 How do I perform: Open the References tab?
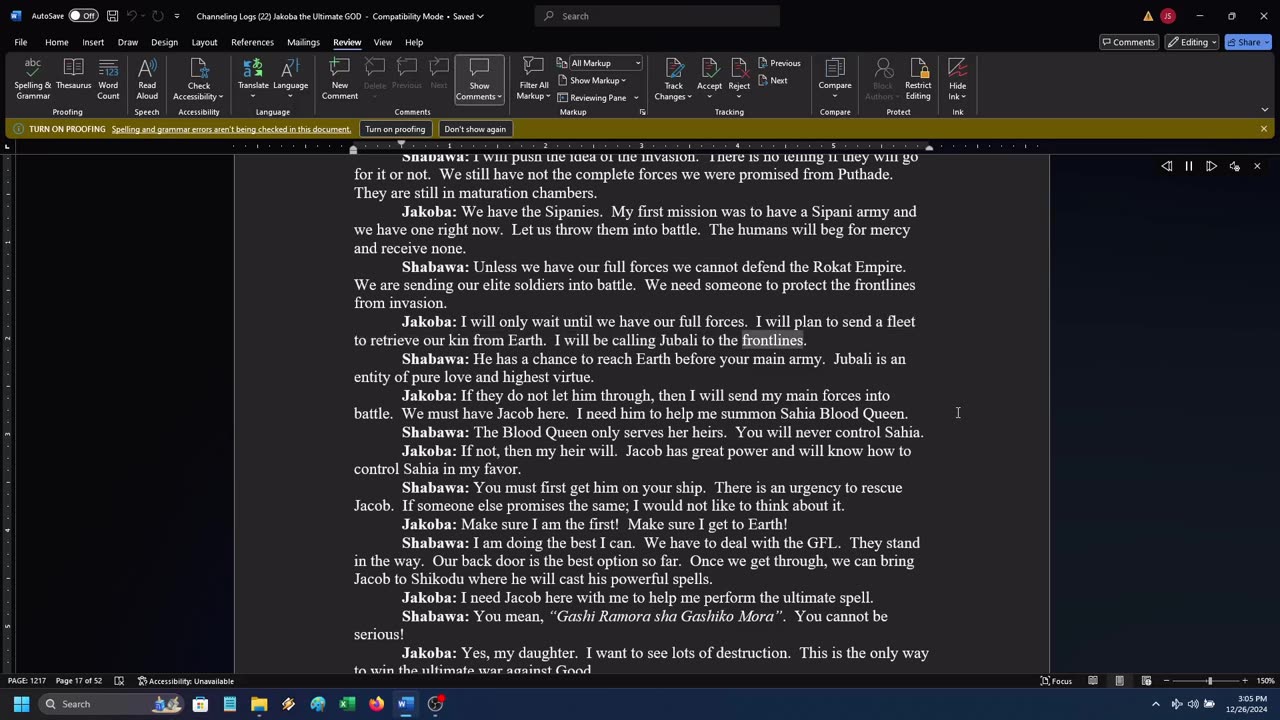pyautogui.click(x=252, y=42)
